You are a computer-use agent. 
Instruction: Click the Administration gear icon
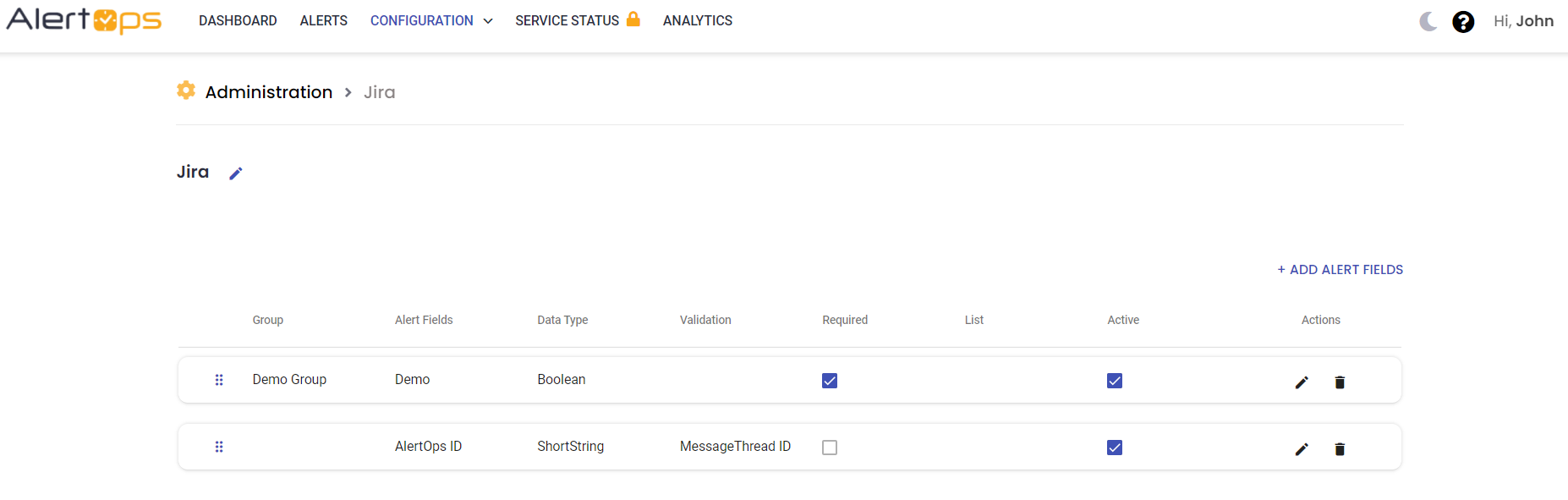186,91
